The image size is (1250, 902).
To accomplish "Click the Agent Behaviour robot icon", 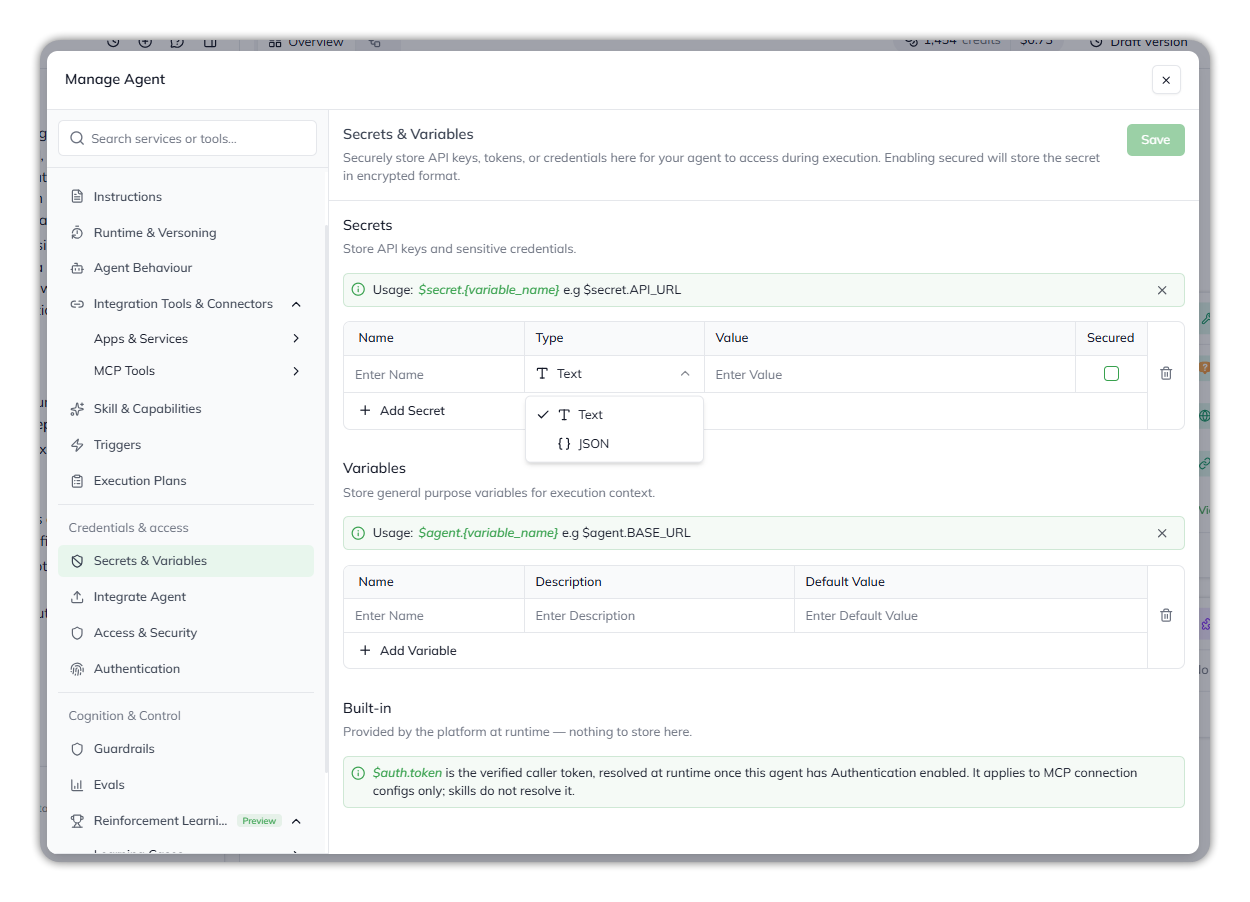I will pos(77,268).
